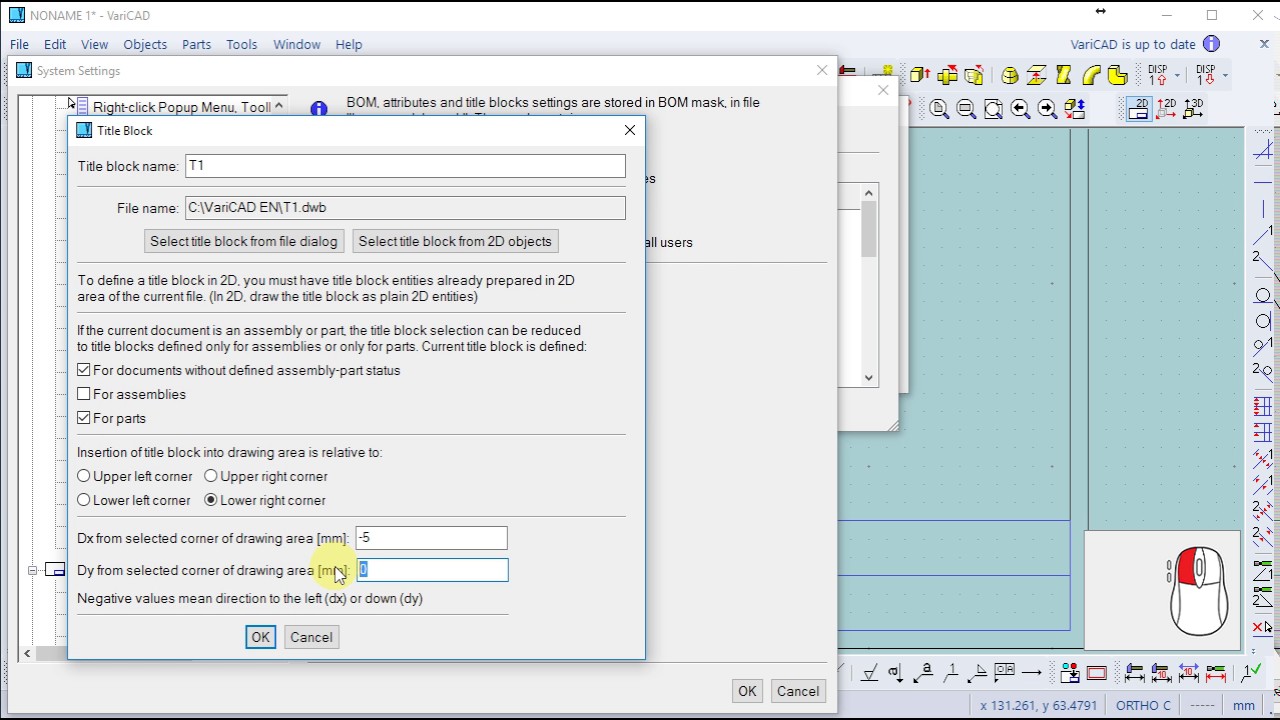Open the DISP 1 down-arrow dropdown
The width and height of the screenshot is (1280, 720).
(x=1225, y=76)
